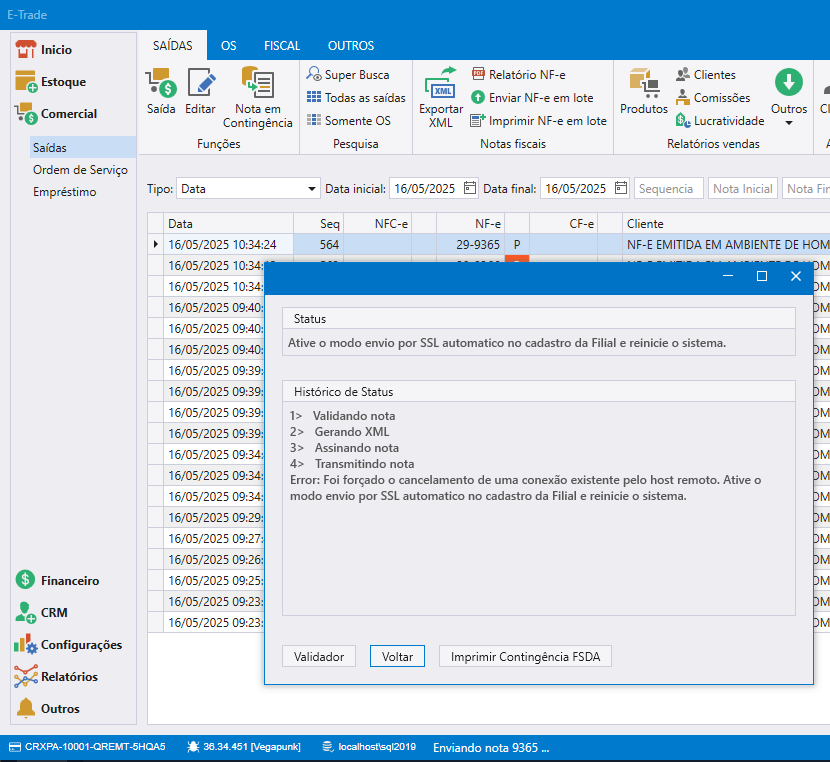Image resolution: width=830 pixels, height=762 pixels.
Task: Click Enviar NF-e em lote
Action: pos(532,97)
